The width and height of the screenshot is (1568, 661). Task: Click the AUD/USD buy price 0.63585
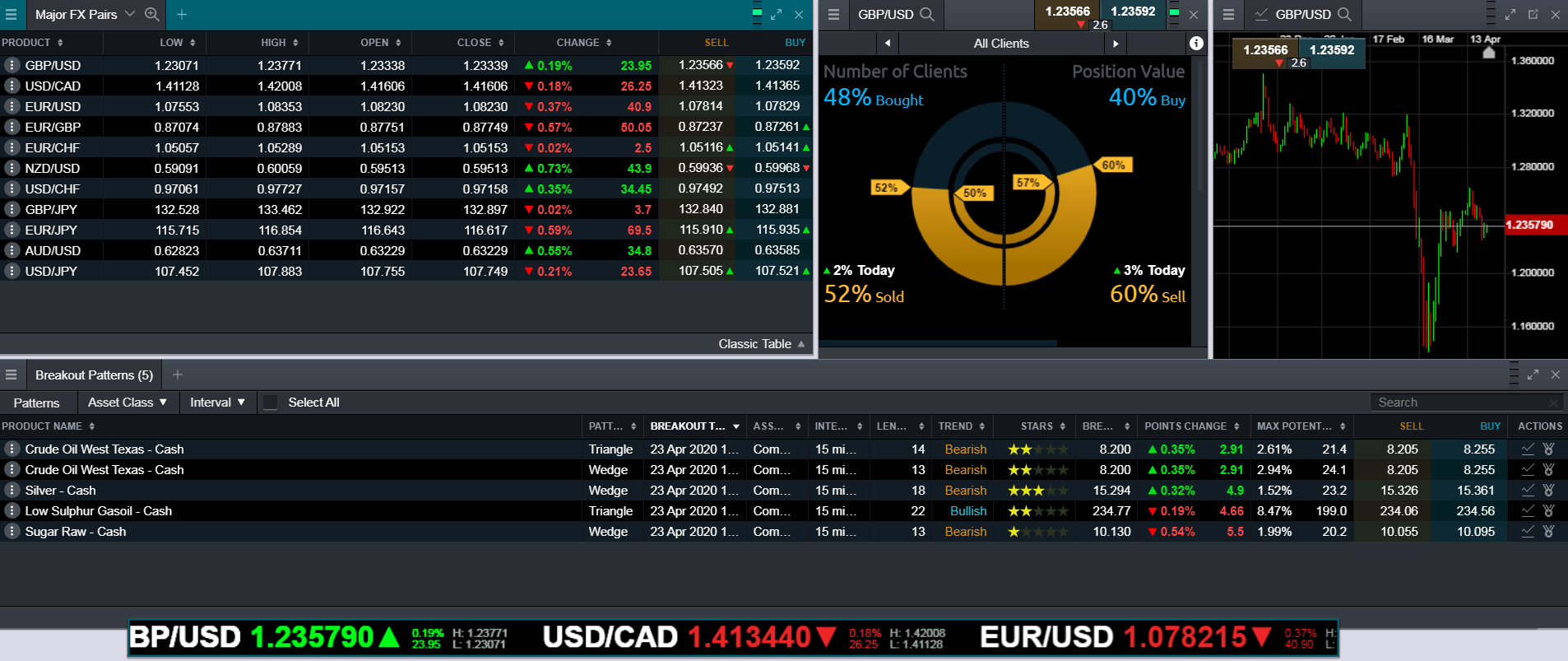777,250
